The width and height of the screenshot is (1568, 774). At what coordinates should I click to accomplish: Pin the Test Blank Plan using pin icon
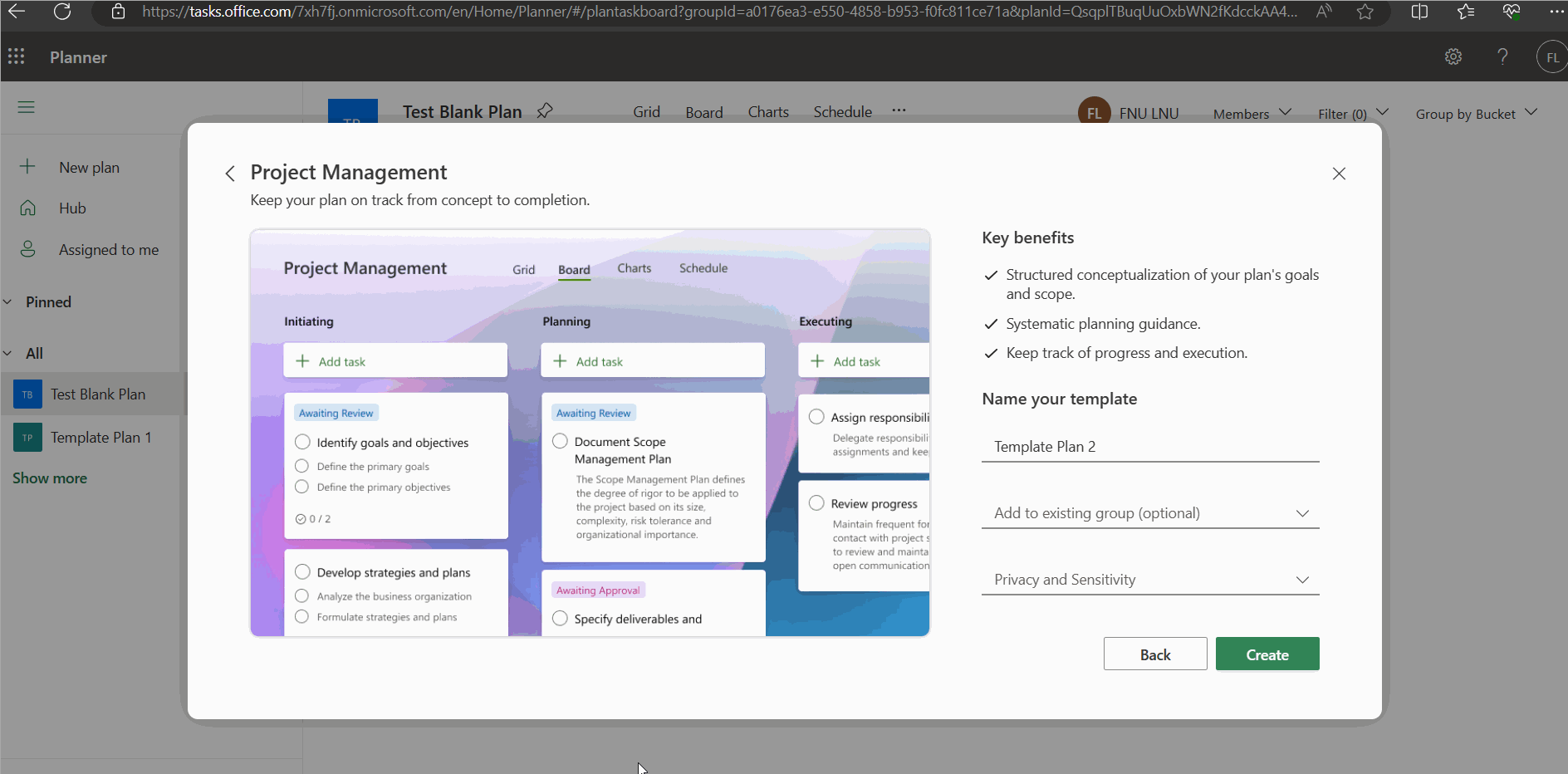tap(545, 110)
